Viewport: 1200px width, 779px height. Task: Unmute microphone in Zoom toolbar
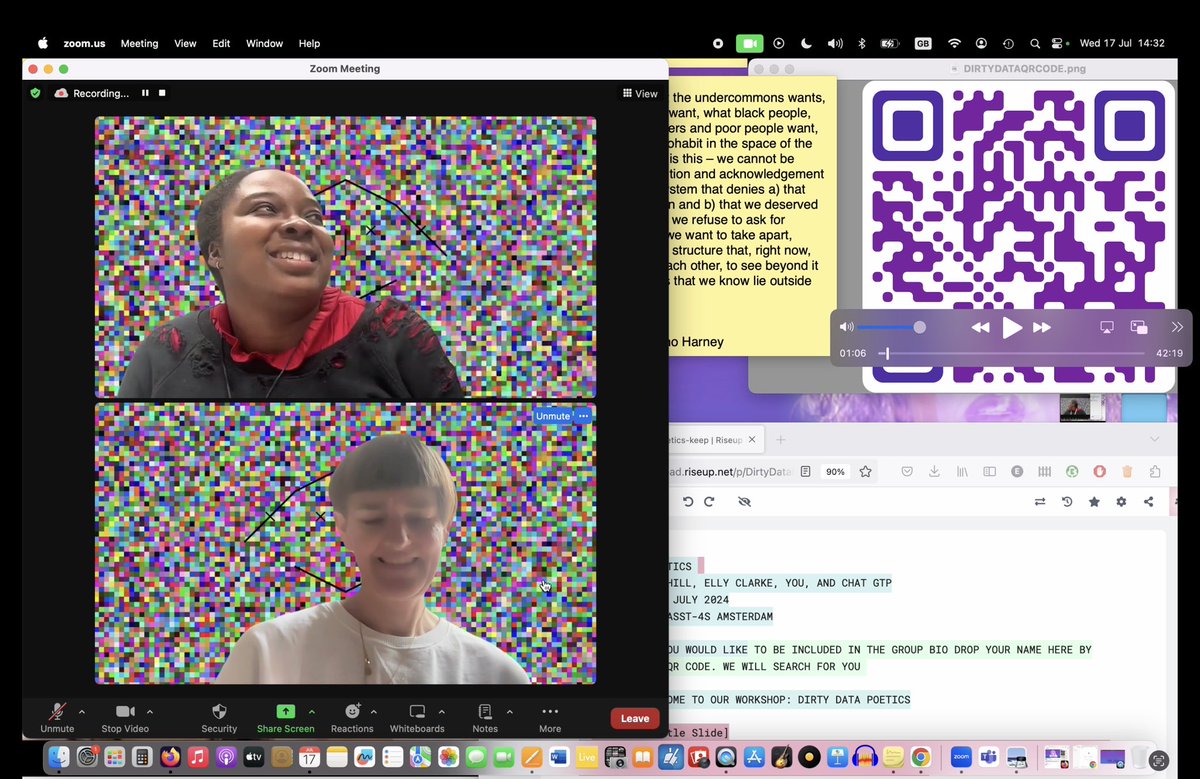coord(57,718)
